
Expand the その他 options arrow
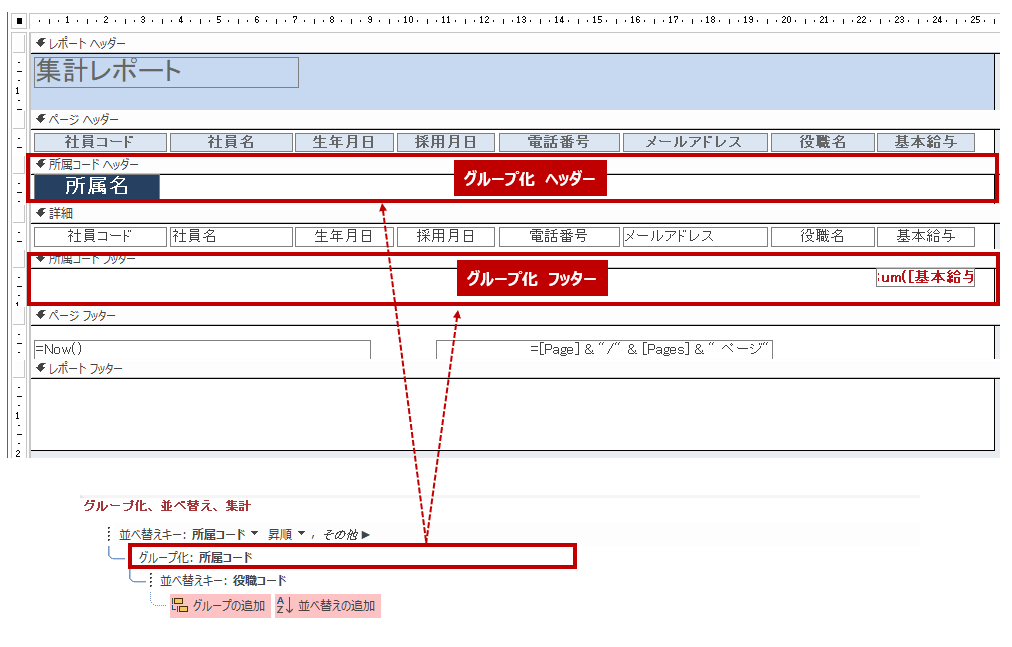pyautogui.click(x=366, y=535)
